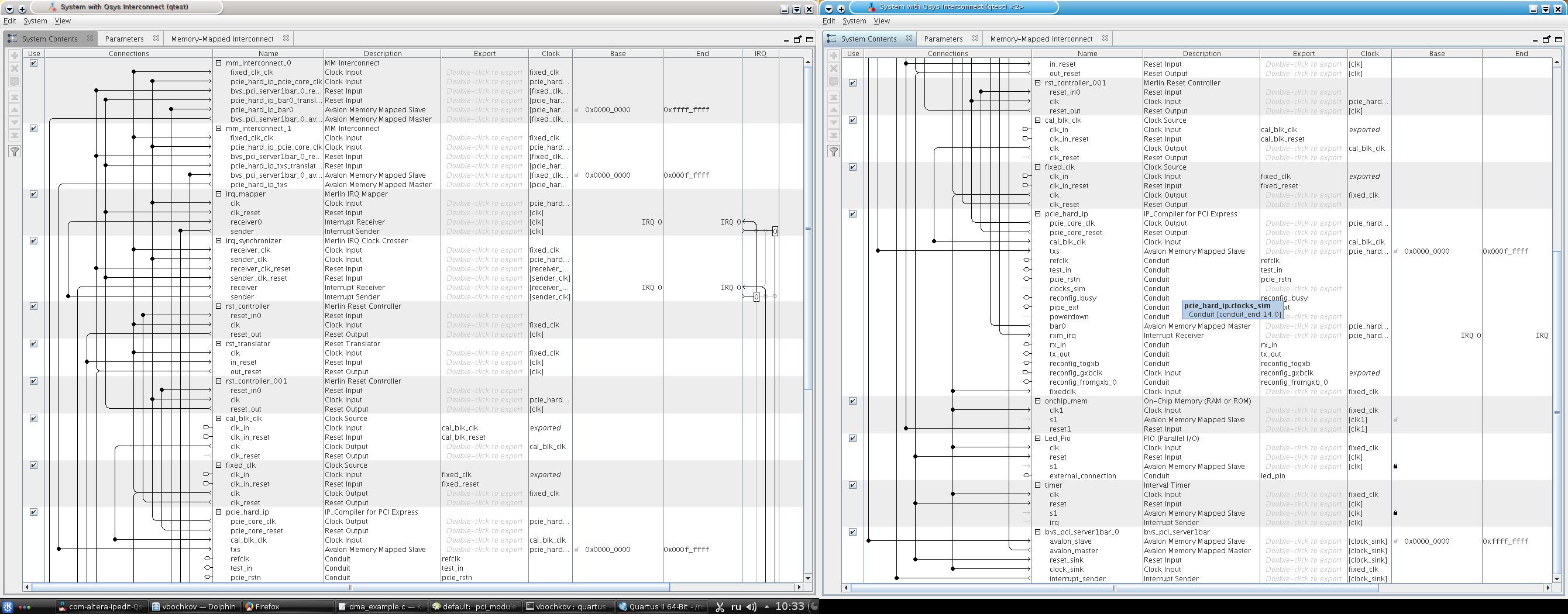Close the Memory-Mapped Interconnect tab, right window

pos(1105,39)
